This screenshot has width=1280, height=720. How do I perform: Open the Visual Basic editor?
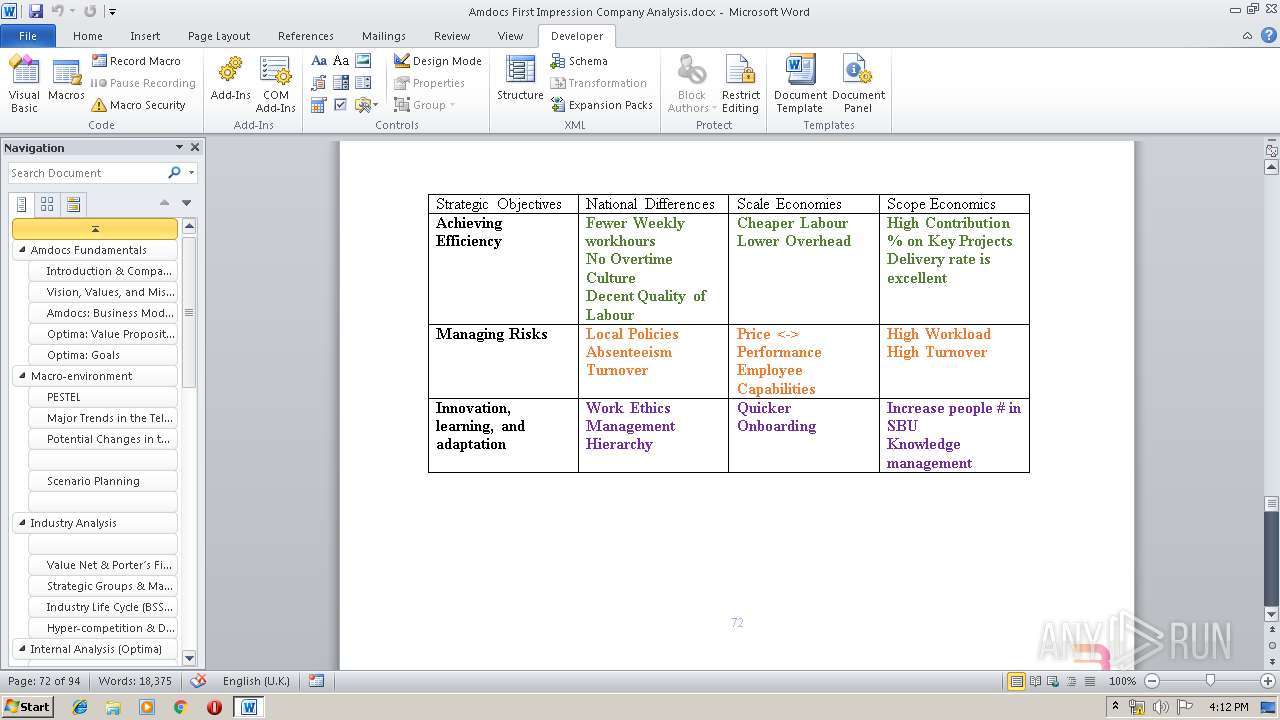click(24, 84)
